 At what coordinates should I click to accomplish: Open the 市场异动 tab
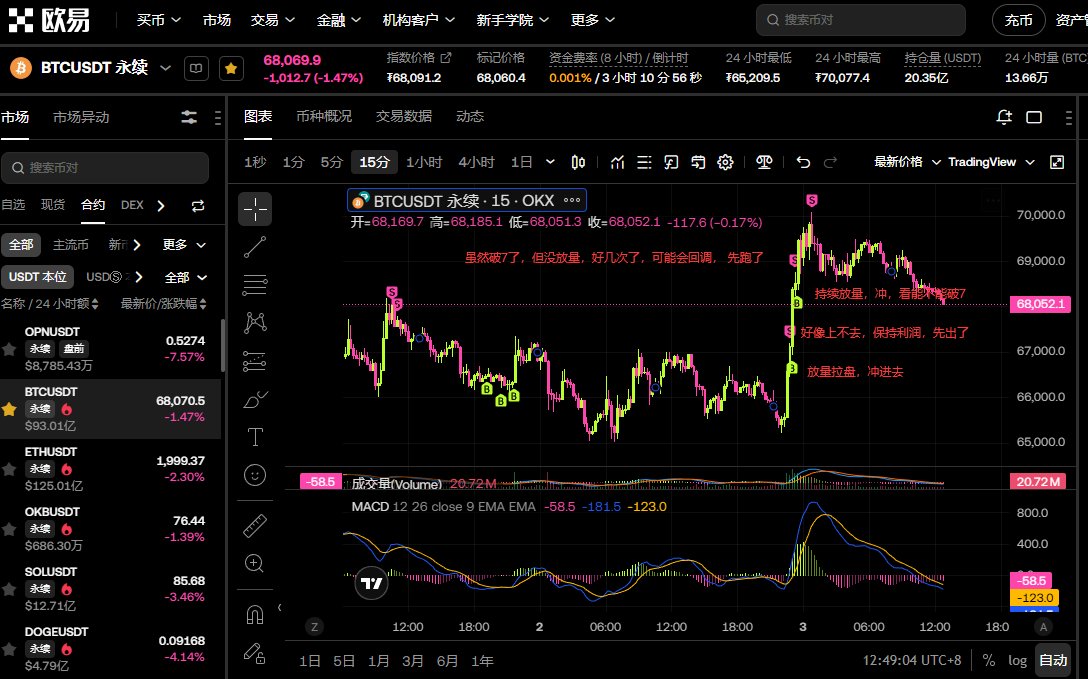pyautogui.click(x=81, y=117)
